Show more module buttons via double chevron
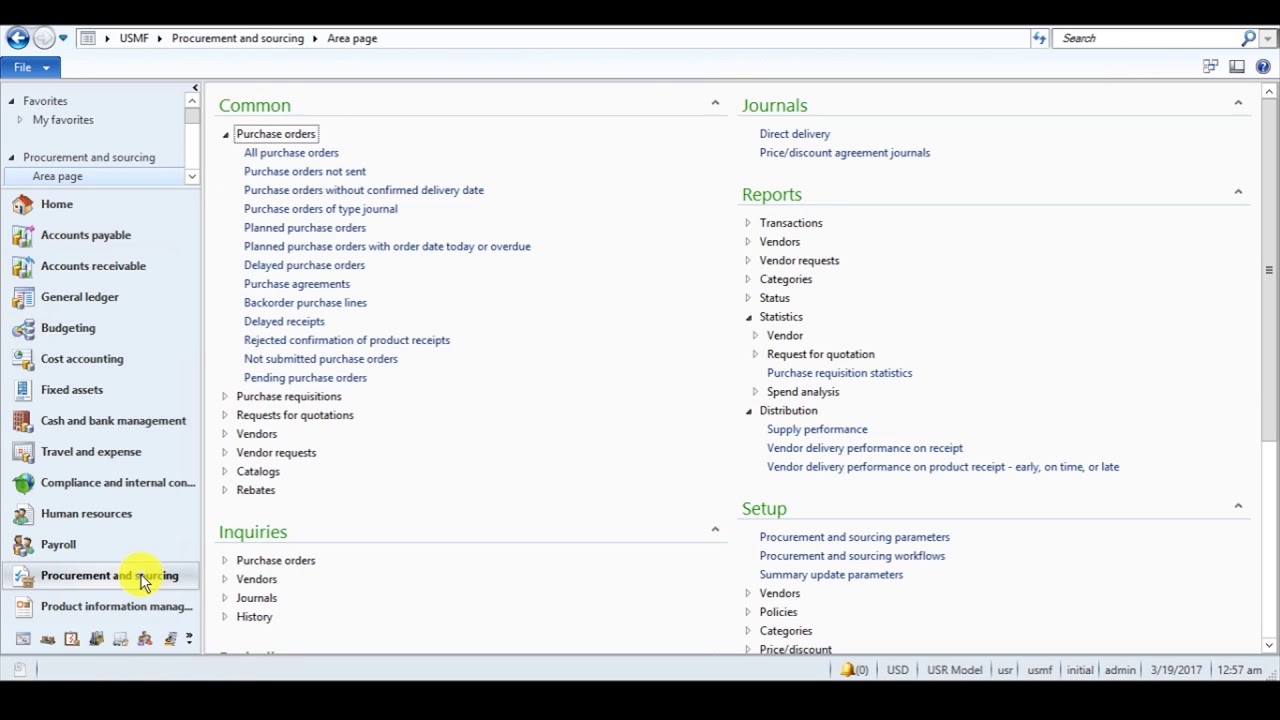1280x720 pixels. coord(189,639)
